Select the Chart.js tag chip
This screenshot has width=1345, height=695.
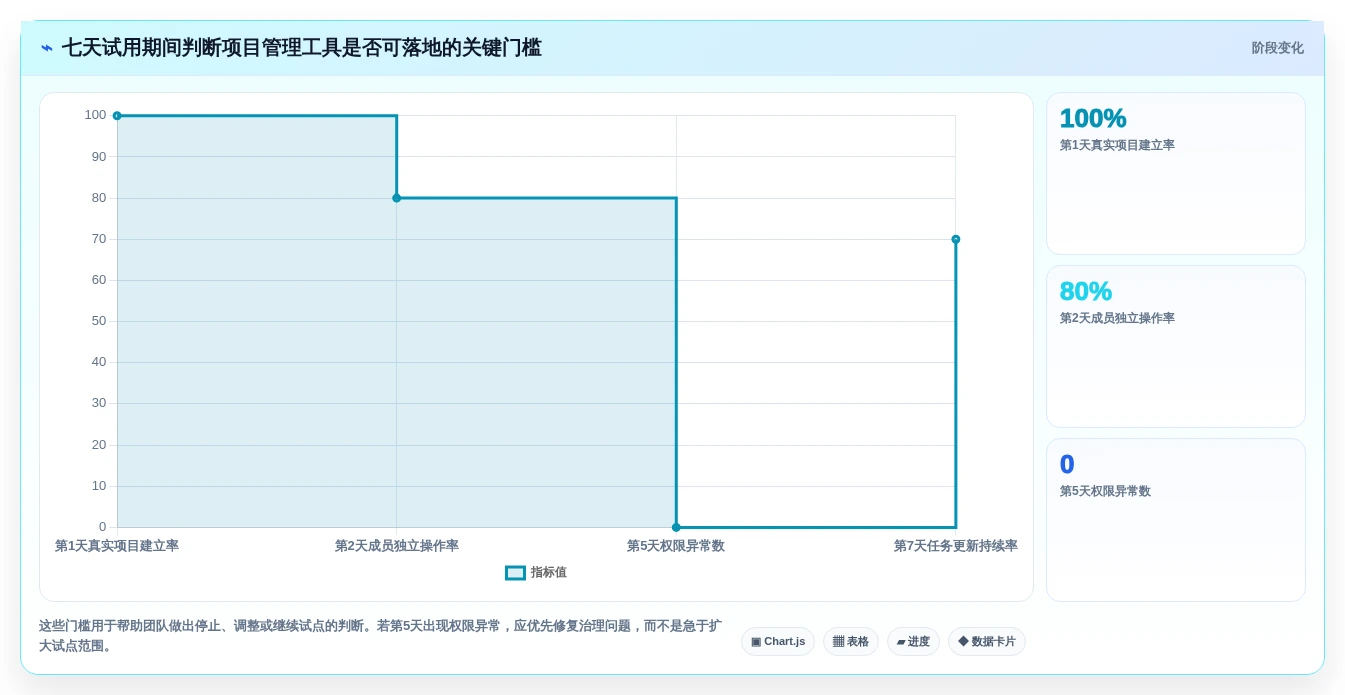[x=778, y=641]
